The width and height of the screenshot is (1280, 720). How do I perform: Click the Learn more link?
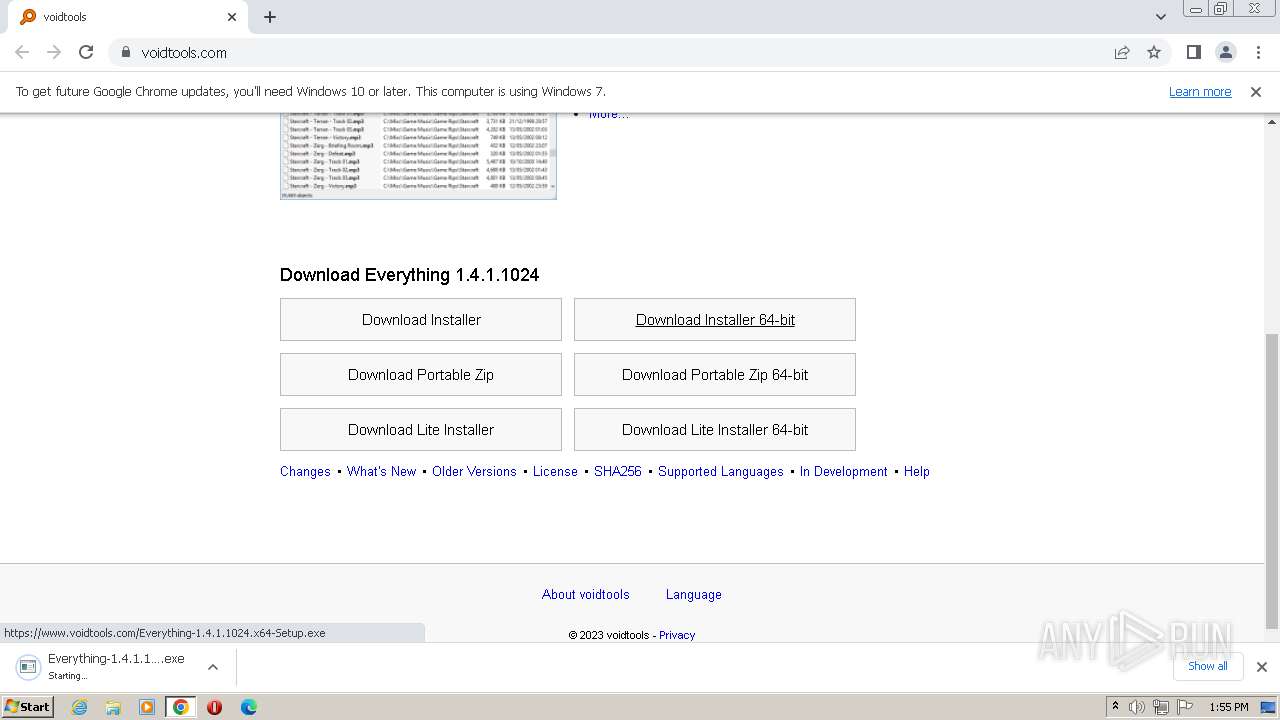coord(1200,91)
